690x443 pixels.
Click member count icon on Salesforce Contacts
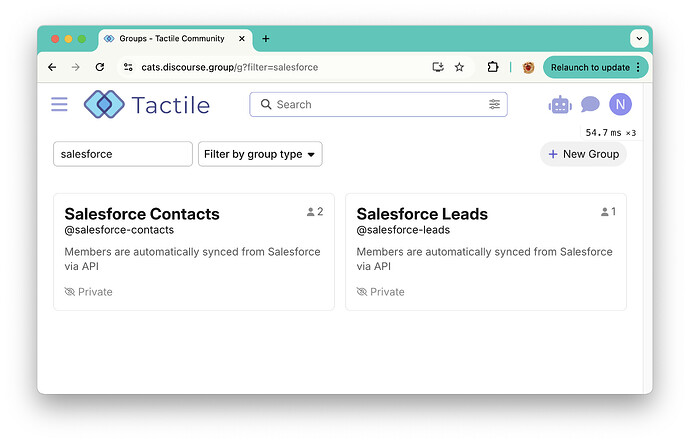[311, 212]
